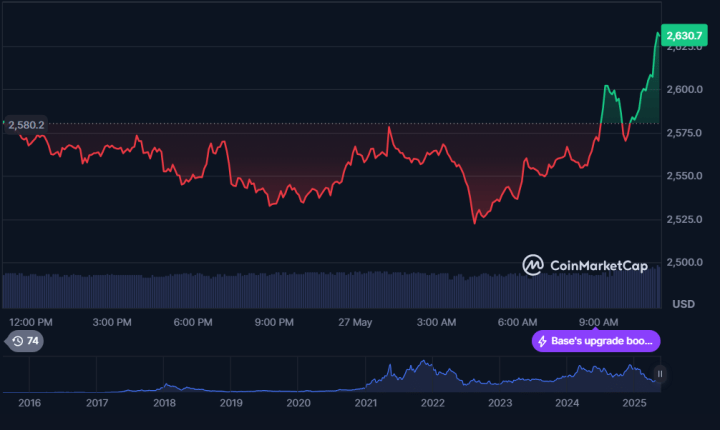Click the CoinMarketCap logo icon

[532, 265]
